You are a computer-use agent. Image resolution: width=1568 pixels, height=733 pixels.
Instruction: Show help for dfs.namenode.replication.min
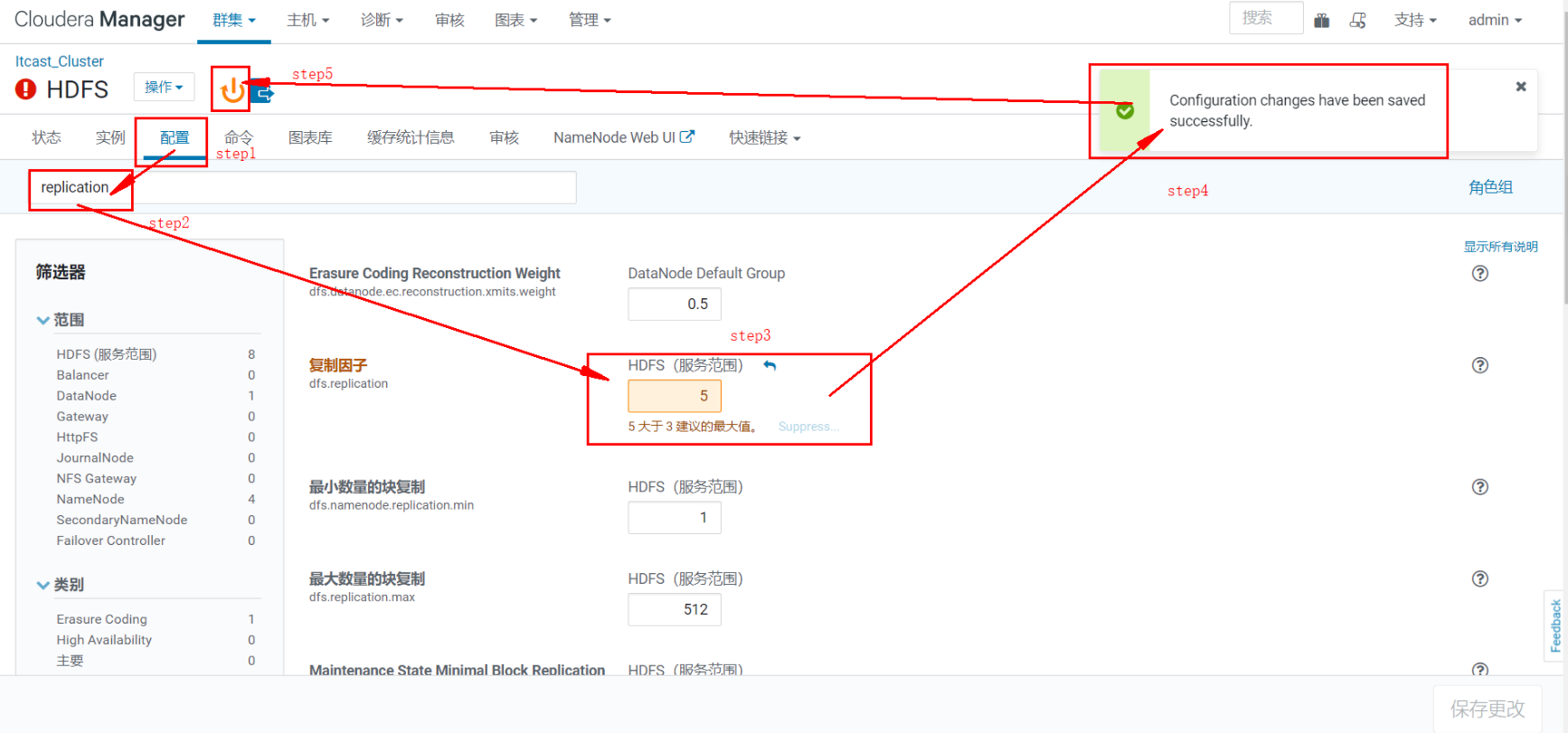[x=1480, y=486]
